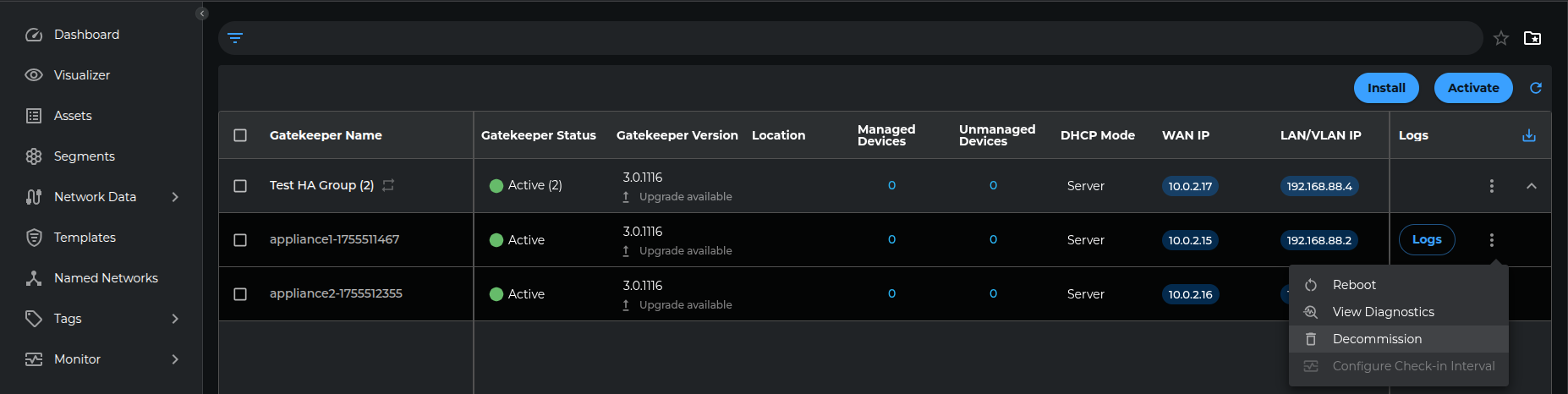Choose Decommission from the context menu
This screenshot has height=394, width=1568.
[1377, 339]
